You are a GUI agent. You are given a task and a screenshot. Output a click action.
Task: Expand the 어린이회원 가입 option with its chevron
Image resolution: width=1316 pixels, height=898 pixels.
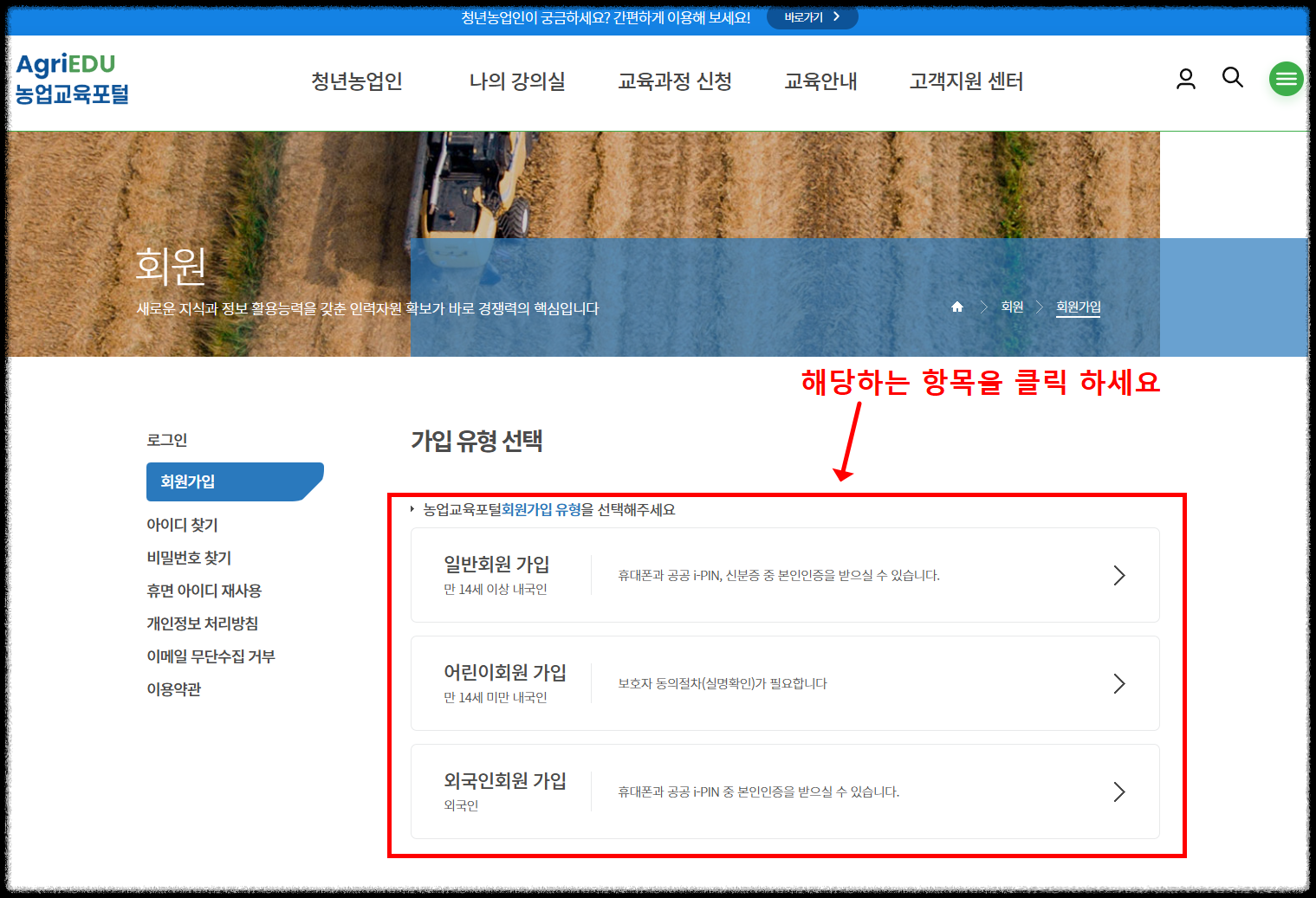coord(1119,683)
